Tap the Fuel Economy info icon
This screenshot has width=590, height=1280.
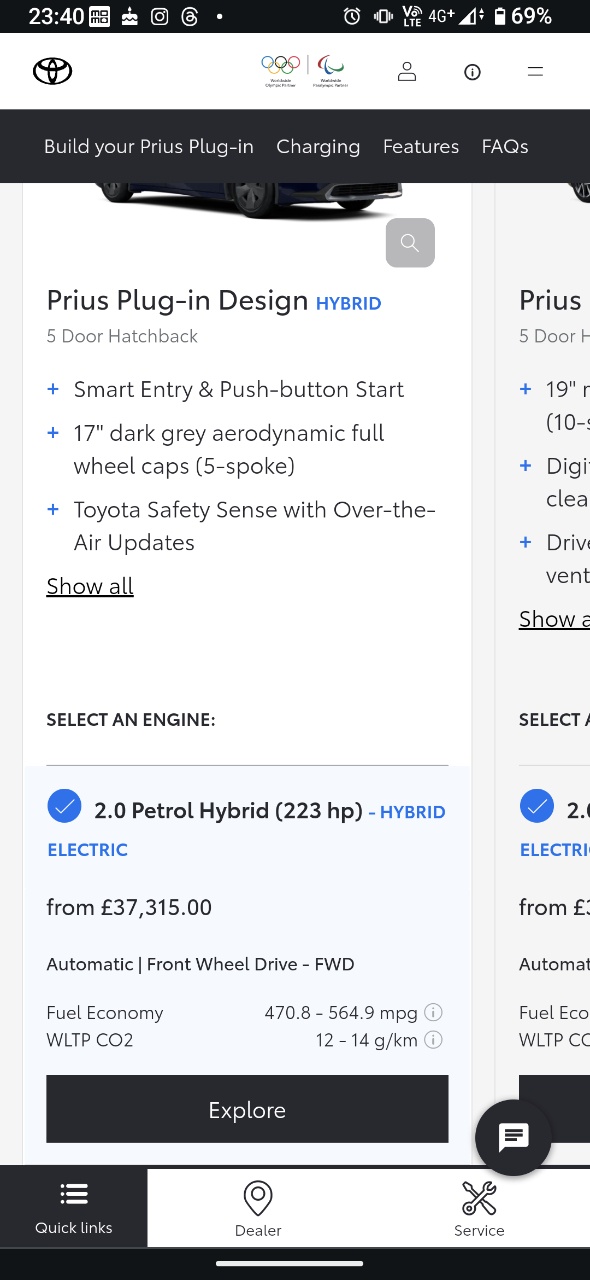[x=434, y=1012]
